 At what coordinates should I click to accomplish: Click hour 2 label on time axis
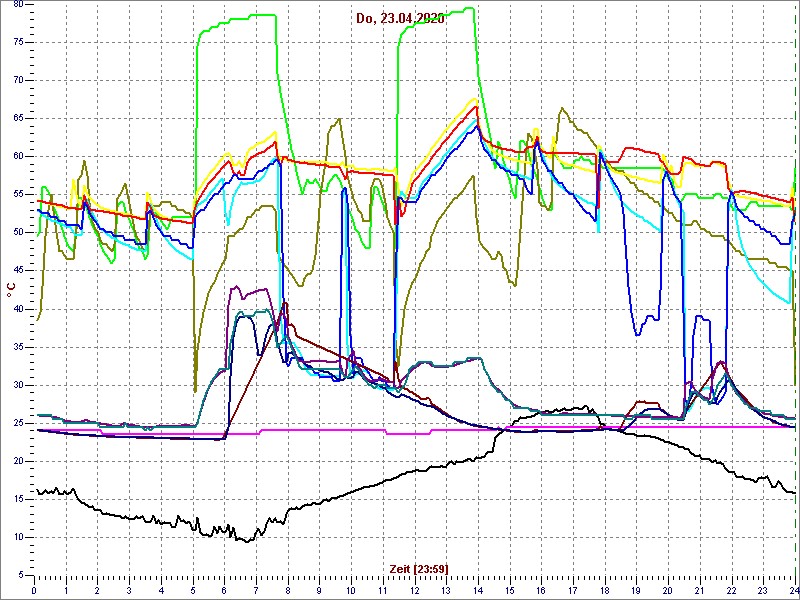point(97,590)
